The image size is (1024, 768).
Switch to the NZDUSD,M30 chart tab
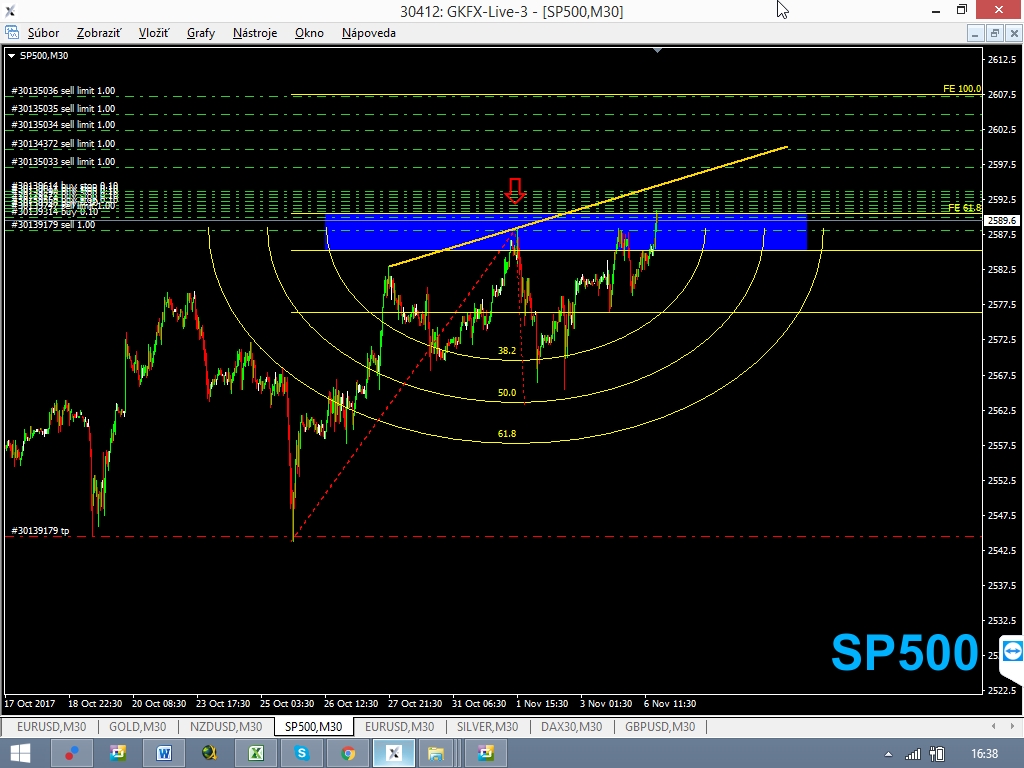(x=226, y=726)
